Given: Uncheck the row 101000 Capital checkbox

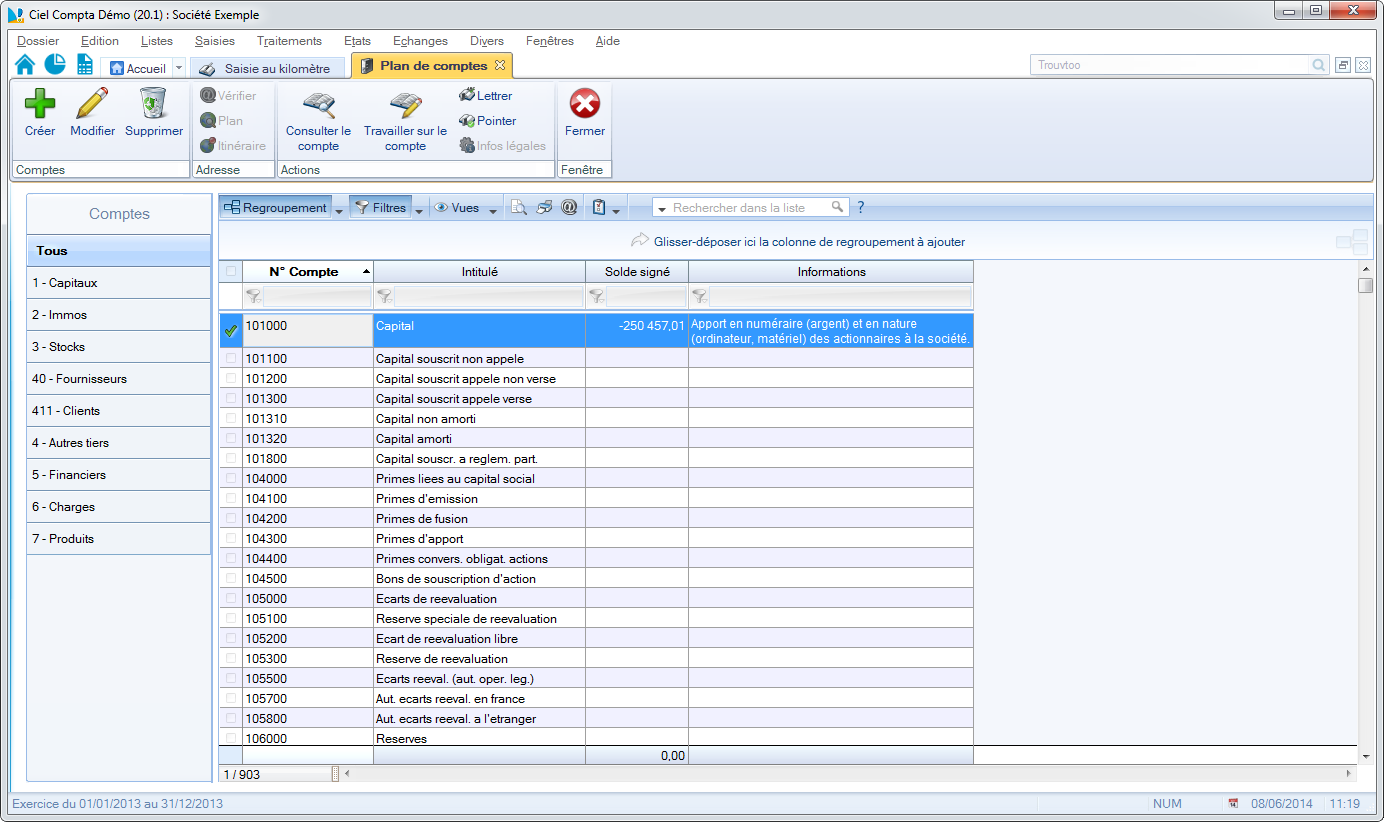Looking at the screenshot, I should (x=231, y=330).
